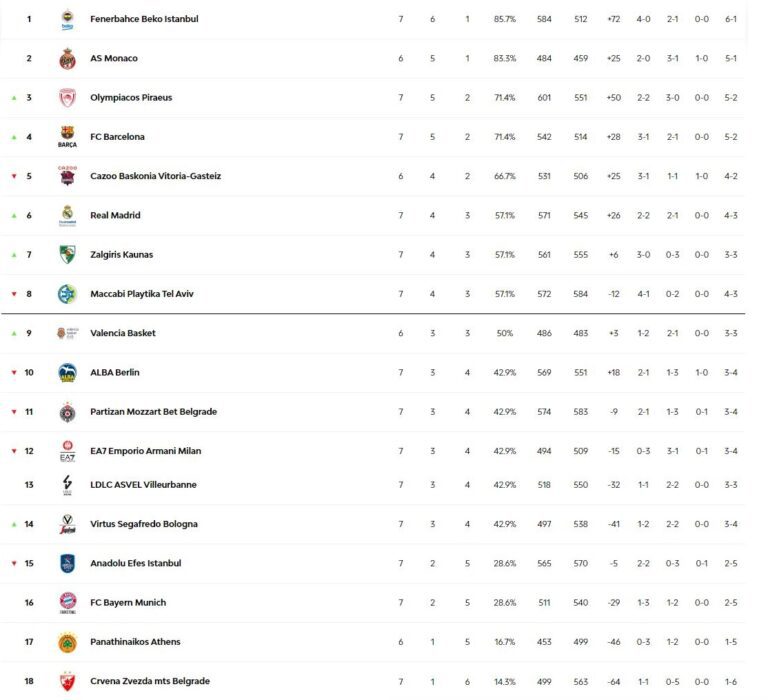The height and width of the screenshot is (700, 768).
Task: Click the Crvena Zvezda red logo
Action: [67, 681]
